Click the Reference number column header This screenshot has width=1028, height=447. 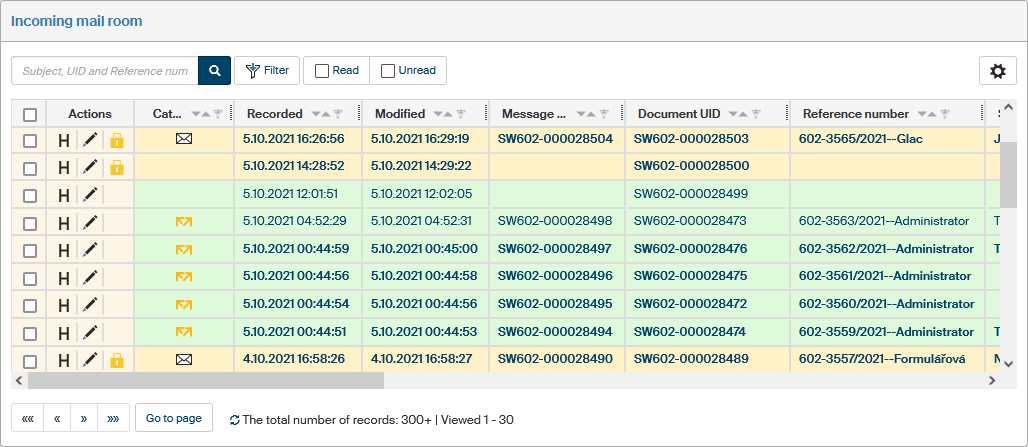point(855,114)
